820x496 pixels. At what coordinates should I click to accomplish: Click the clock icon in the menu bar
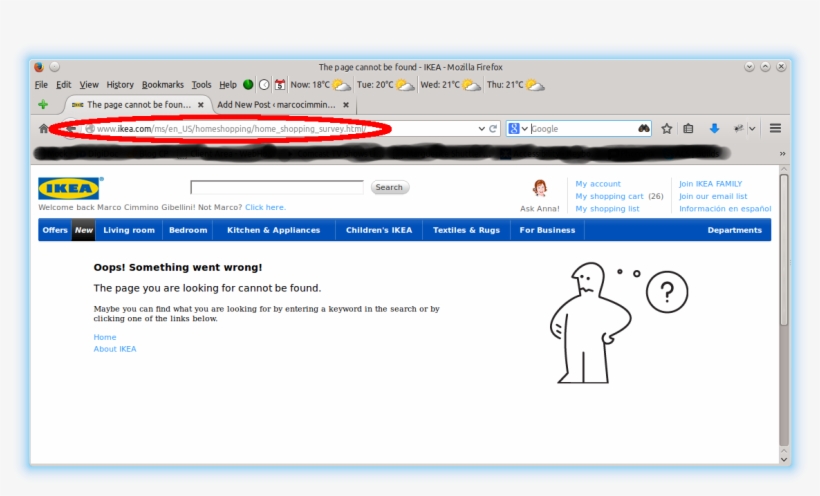click(x=264, y=84)
